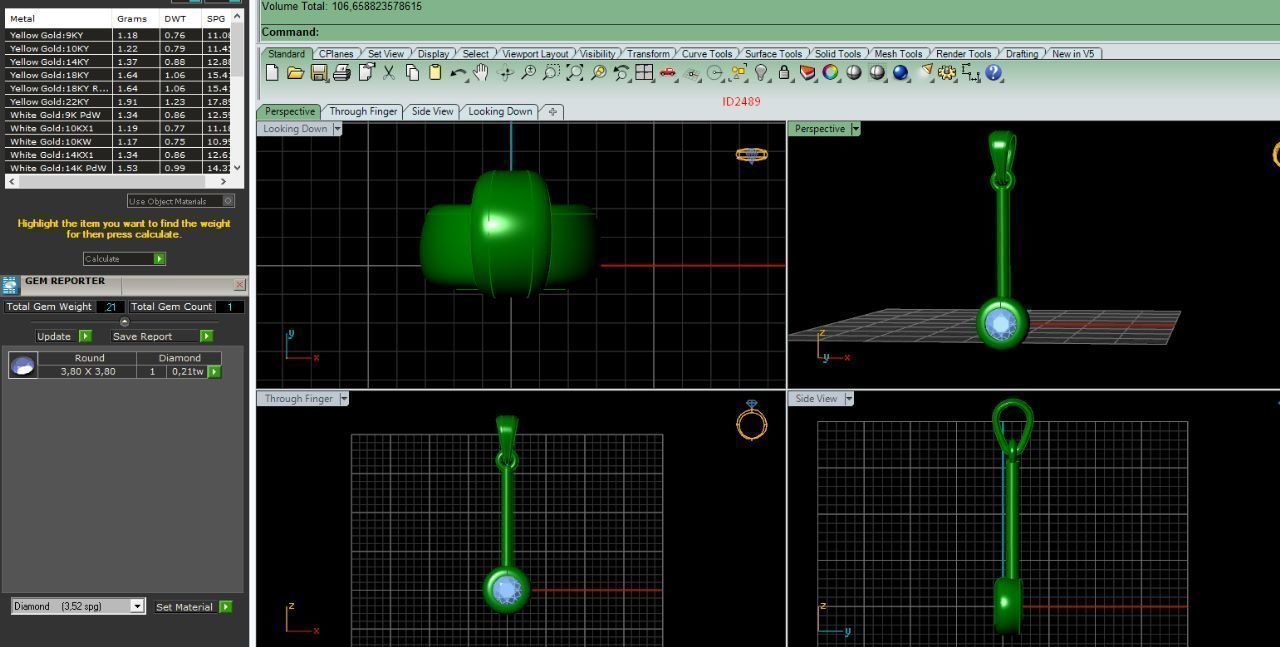Select the Rotate View tool
Viewport: 1280px width, 647px height.
coord(505,72)
